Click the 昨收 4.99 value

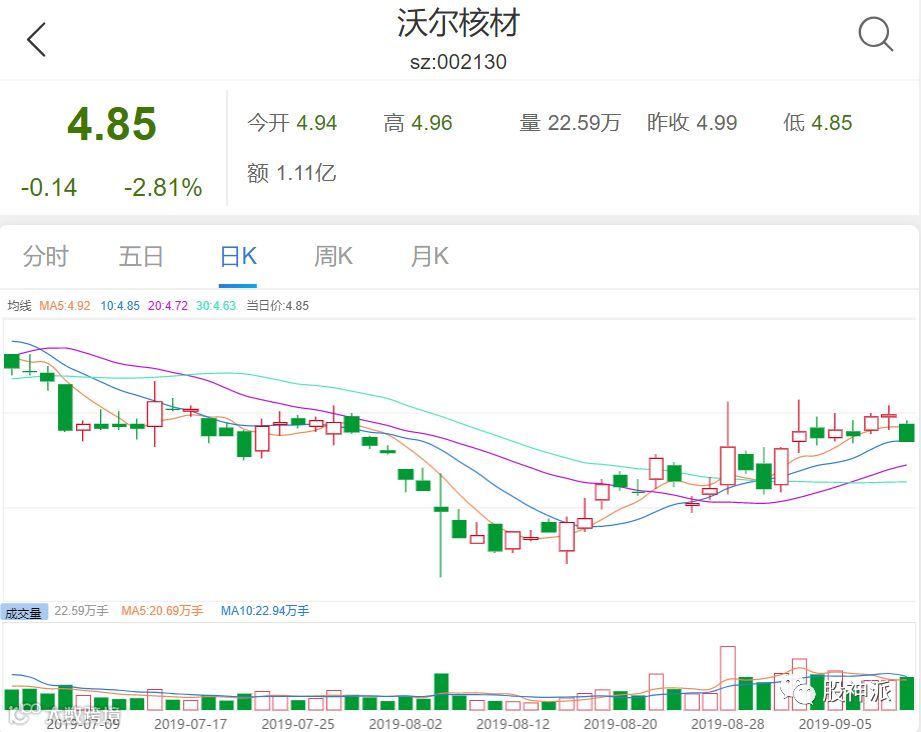tap(692, 123)
